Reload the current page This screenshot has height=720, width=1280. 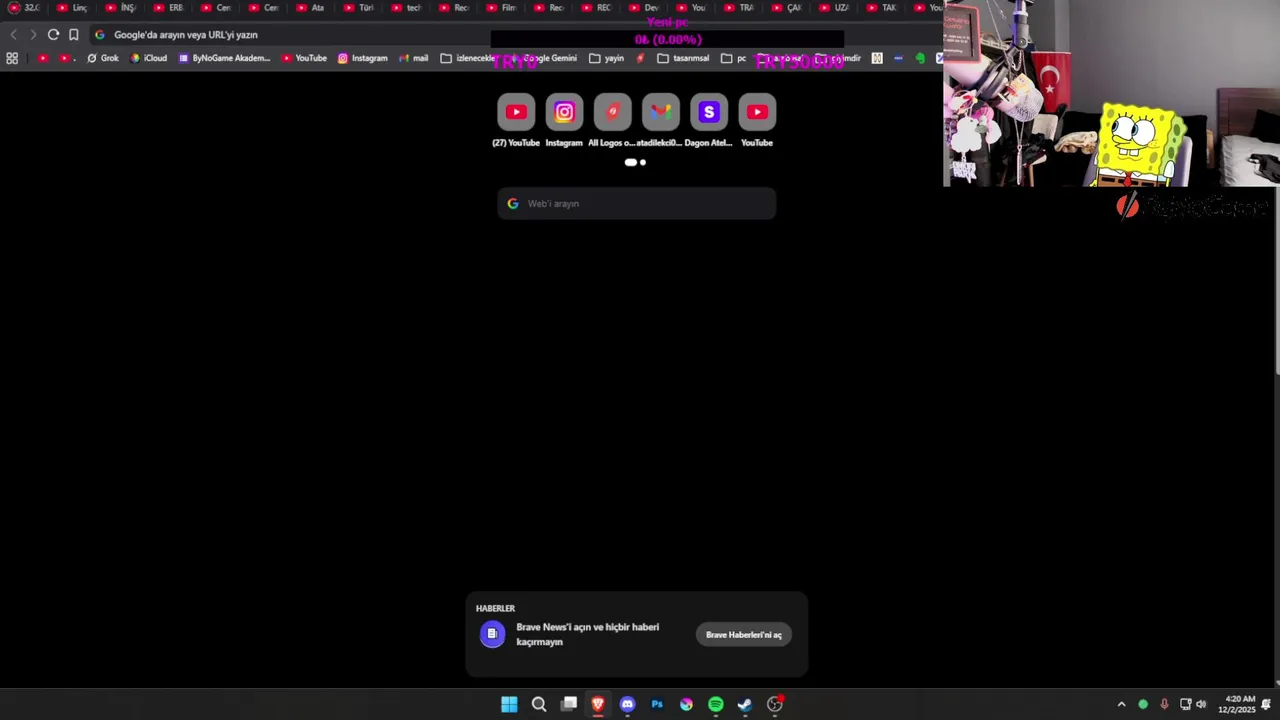[x=53, y=34]
